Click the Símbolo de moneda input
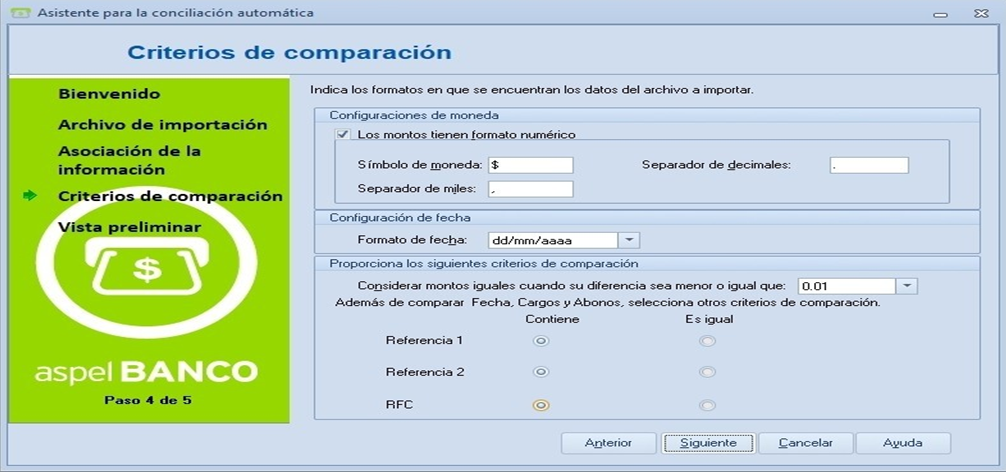Screen dimensions: 1006x472 pos(530,165)
